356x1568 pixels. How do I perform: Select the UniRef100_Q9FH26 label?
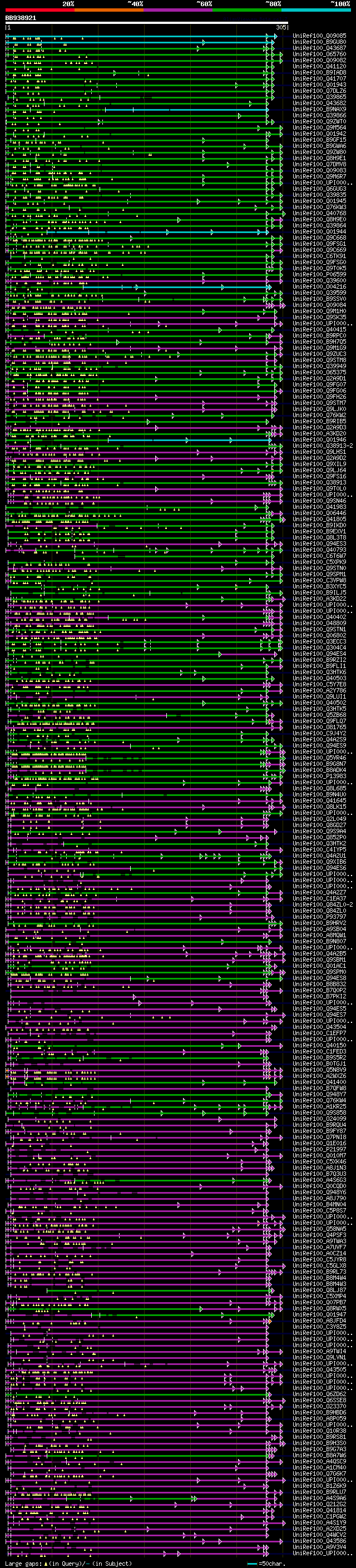pos(319,397)
